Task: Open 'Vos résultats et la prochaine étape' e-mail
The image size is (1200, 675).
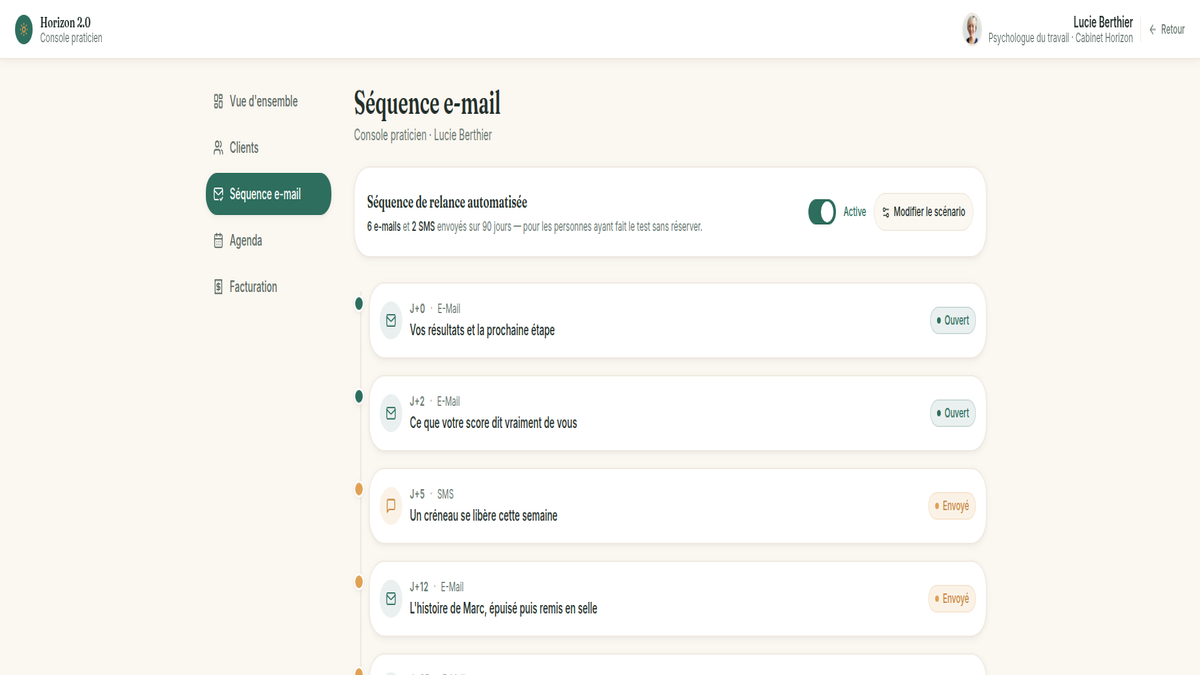Action: (678, 320)
